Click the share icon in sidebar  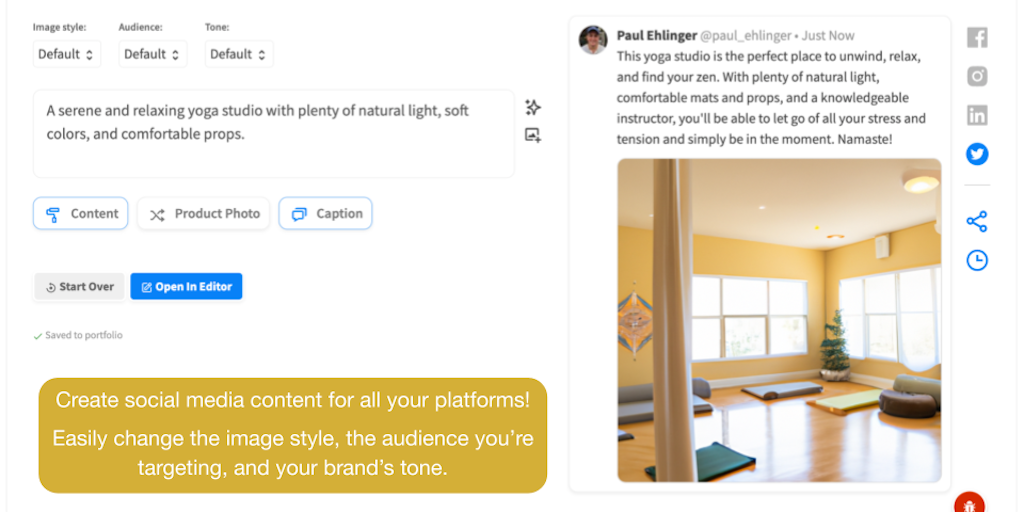point(977,222)
